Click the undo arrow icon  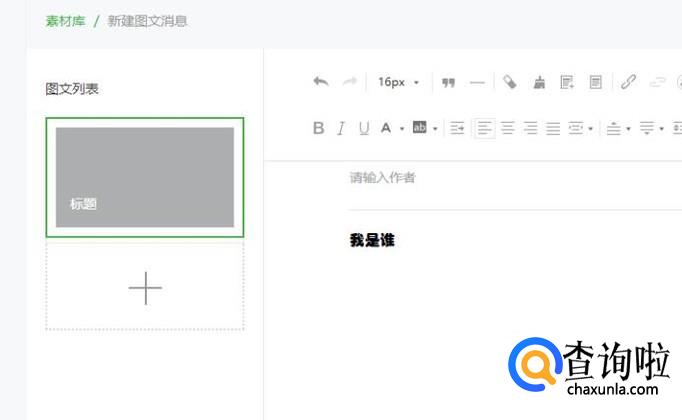(x=320, y=82)
